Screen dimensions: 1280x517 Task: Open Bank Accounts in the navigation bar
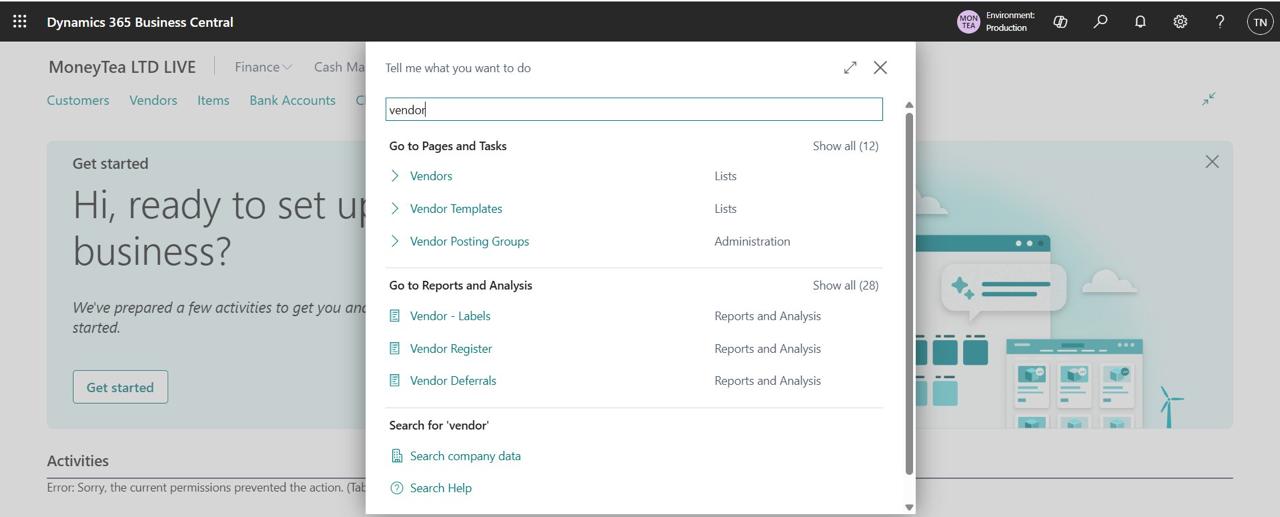(292, 100)
